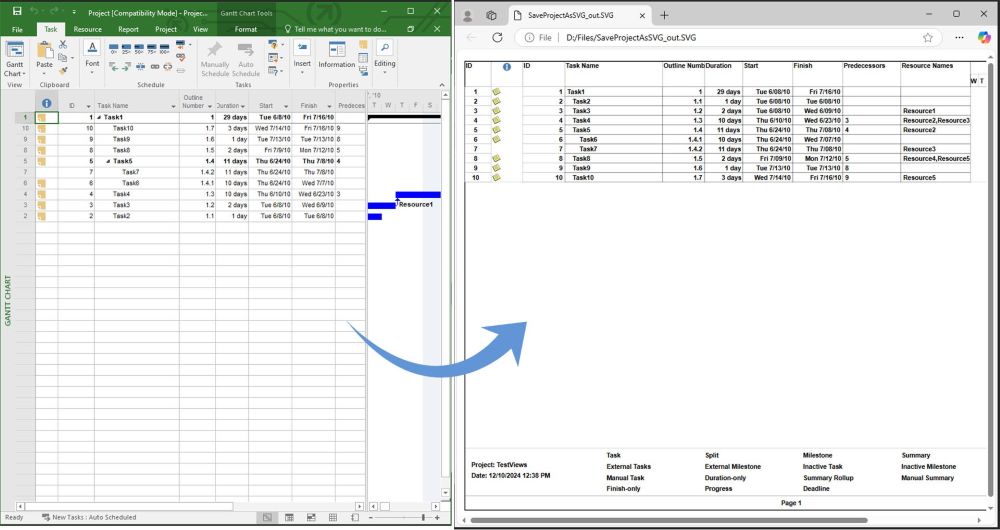Click the Save icon in Project title bar

pos(17,11)
